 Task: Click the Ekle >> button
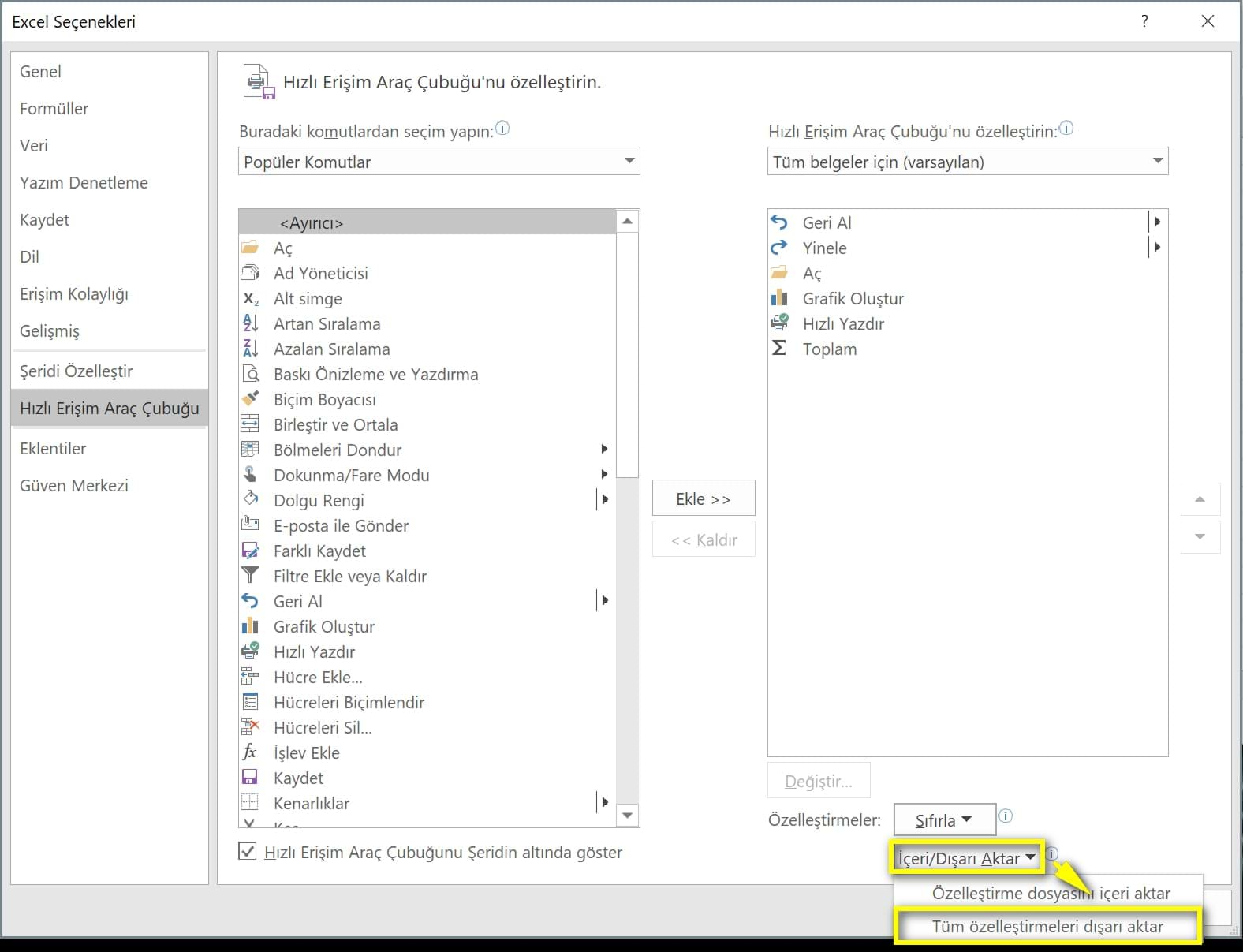coord(704,498)
